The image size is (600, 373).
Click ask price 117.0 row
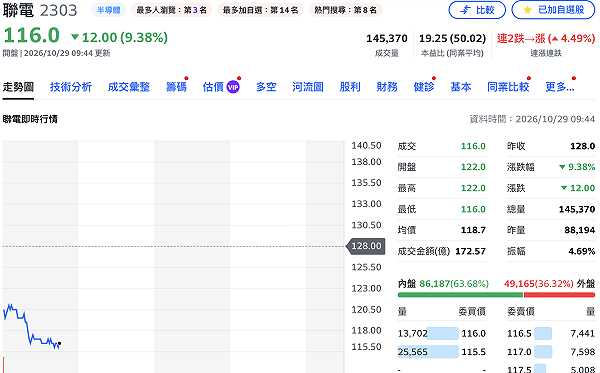(551, 352)
